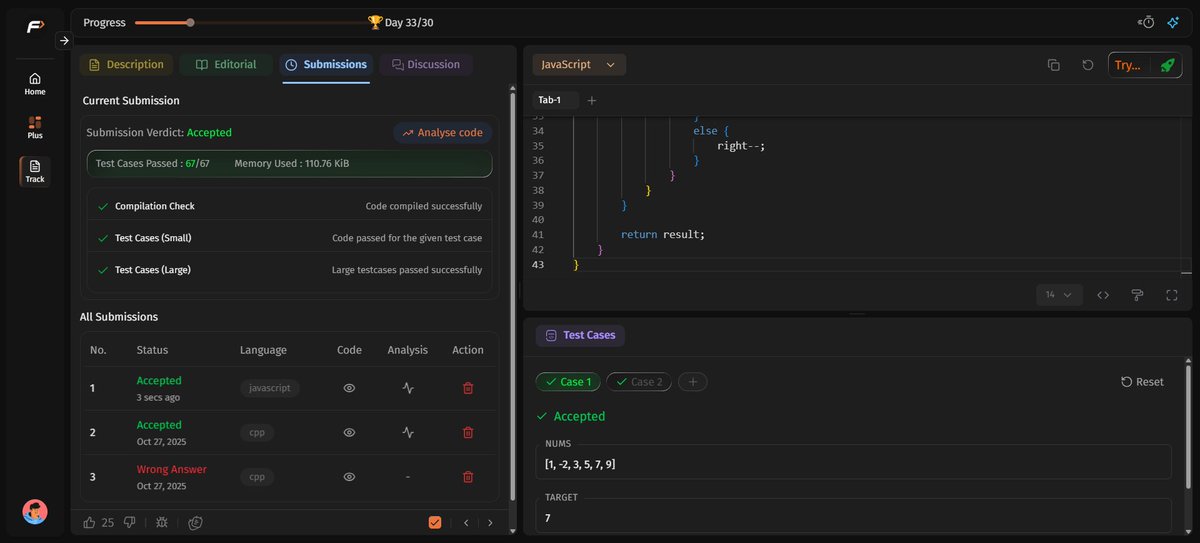The width and height of the screenshot is (1200, 543).
Task: Open the JavaScript language dropdown
Action: [x=579, y=65]
